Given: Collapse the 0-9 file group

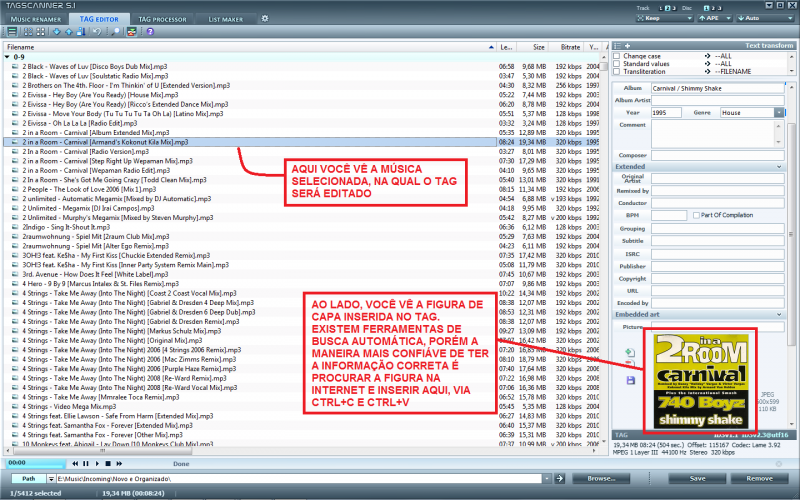Looking at the screenshot, I should [x=7, y=57].
